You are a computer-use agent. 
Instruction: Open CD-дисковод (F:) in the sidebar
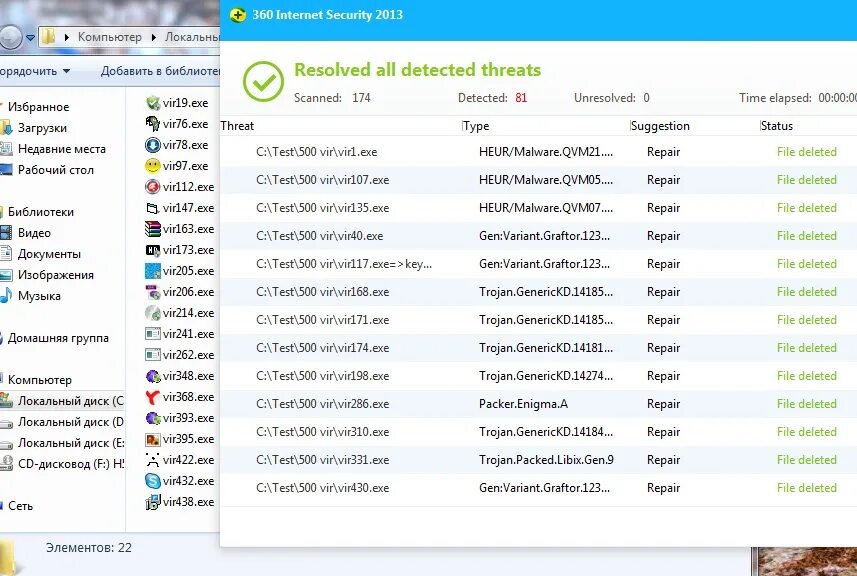tap(70, 464)
